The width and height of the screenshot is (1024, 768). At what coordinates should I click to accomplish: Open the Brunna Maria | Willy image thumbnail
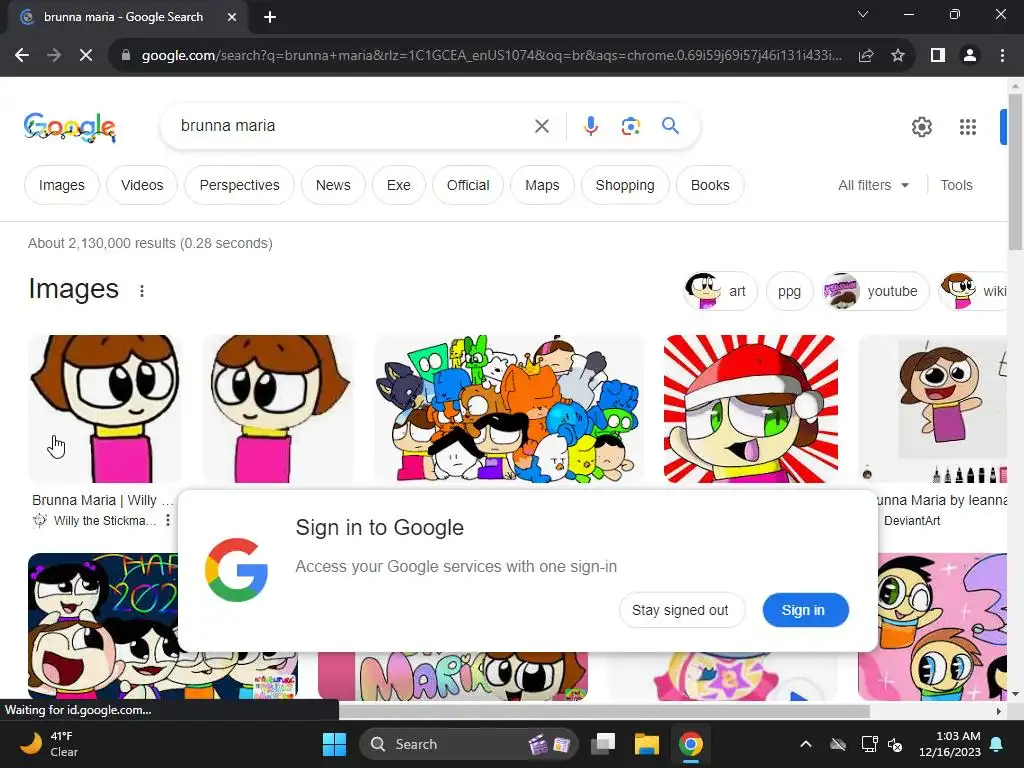pos(105,409)
